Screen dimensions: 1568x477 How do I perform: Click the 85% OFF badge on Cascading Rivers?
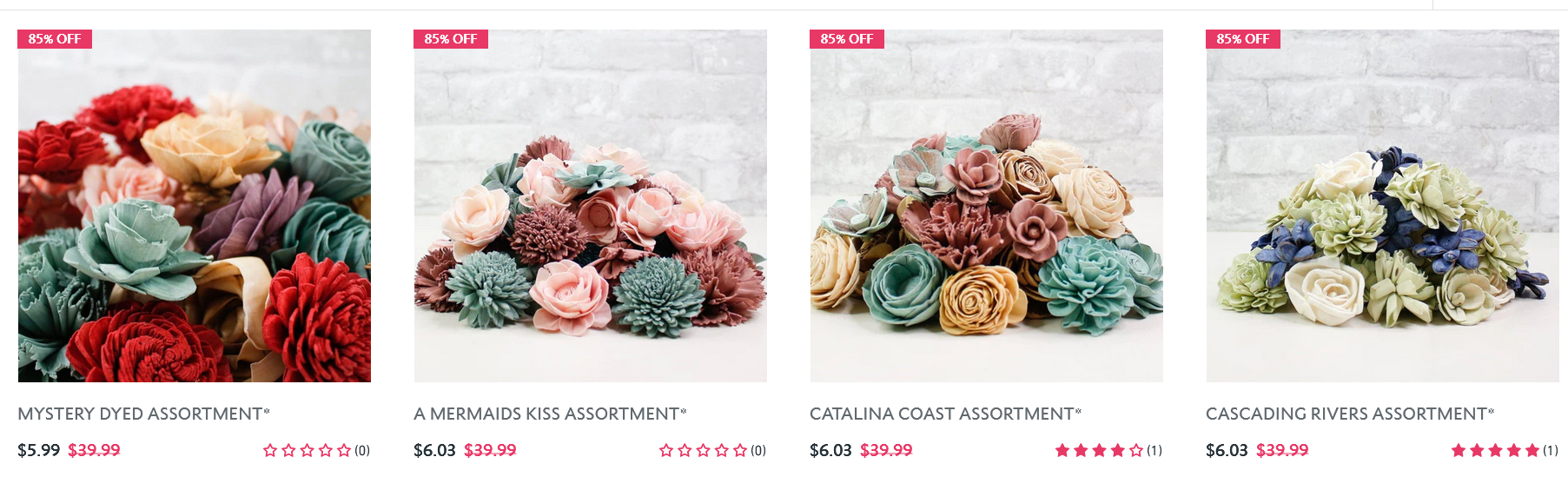[x=1243, y=39]
